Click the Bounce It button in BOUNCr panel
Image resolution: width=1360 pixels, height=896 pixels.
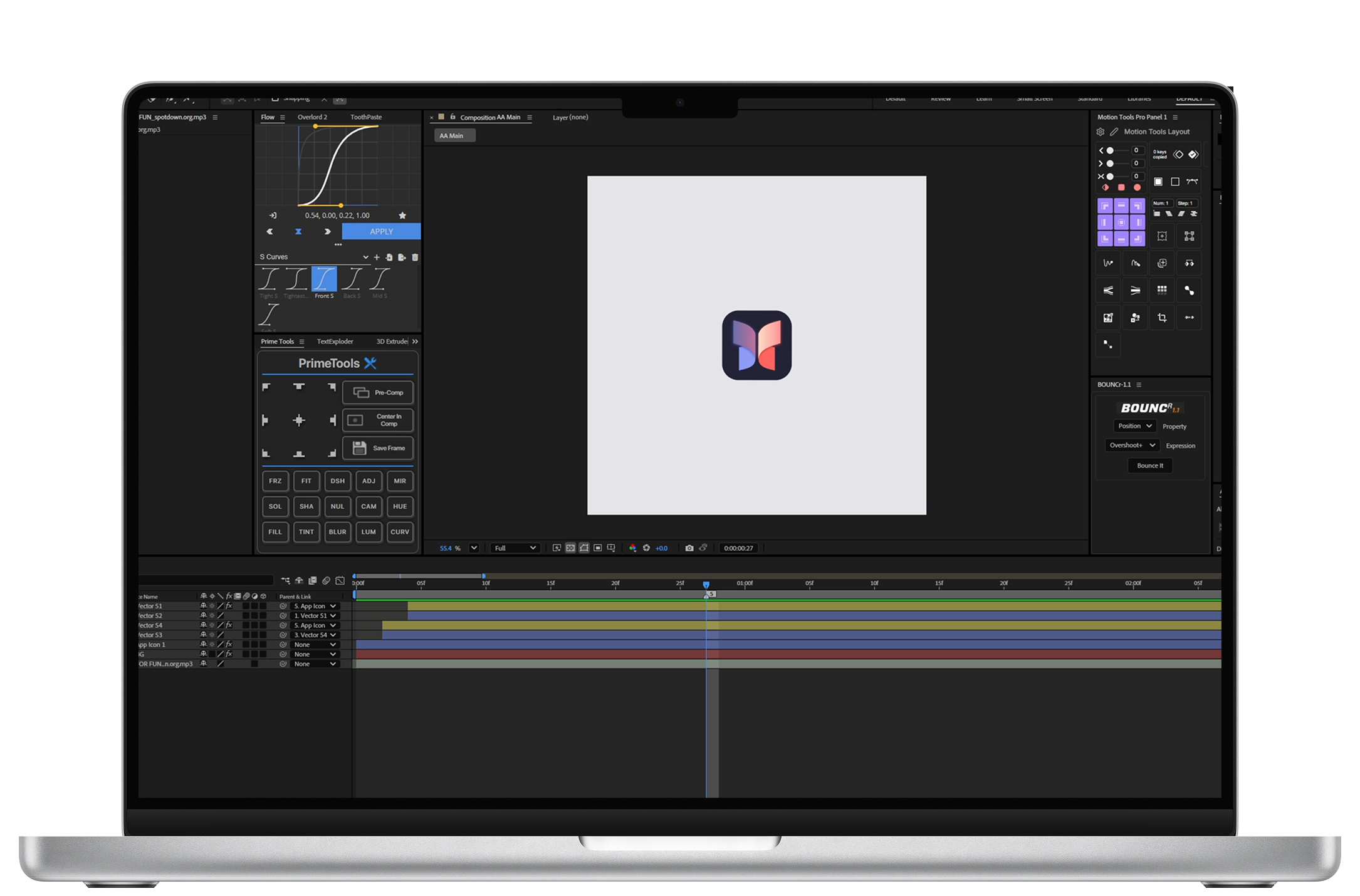click(x=1150, y=466)
